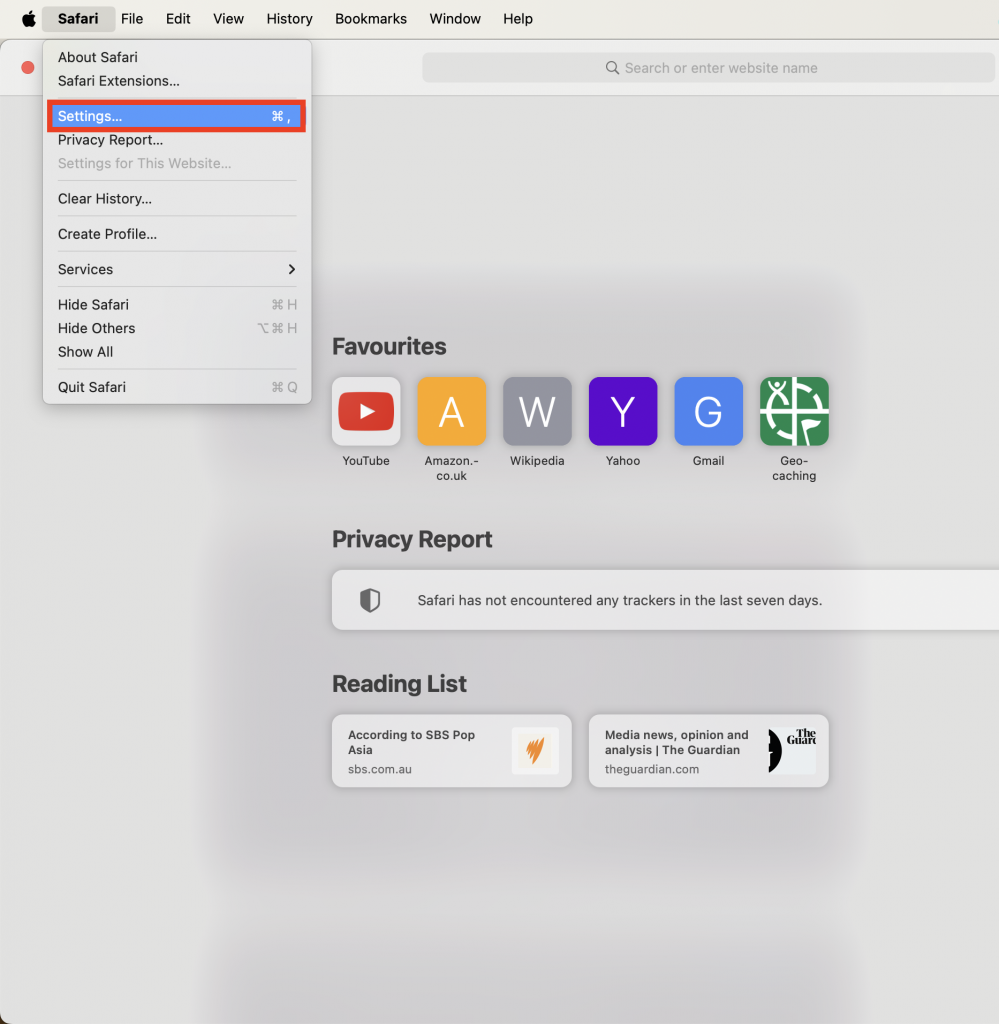
Task: Open the Safari menu in menu bar
Action: point(78,19)
